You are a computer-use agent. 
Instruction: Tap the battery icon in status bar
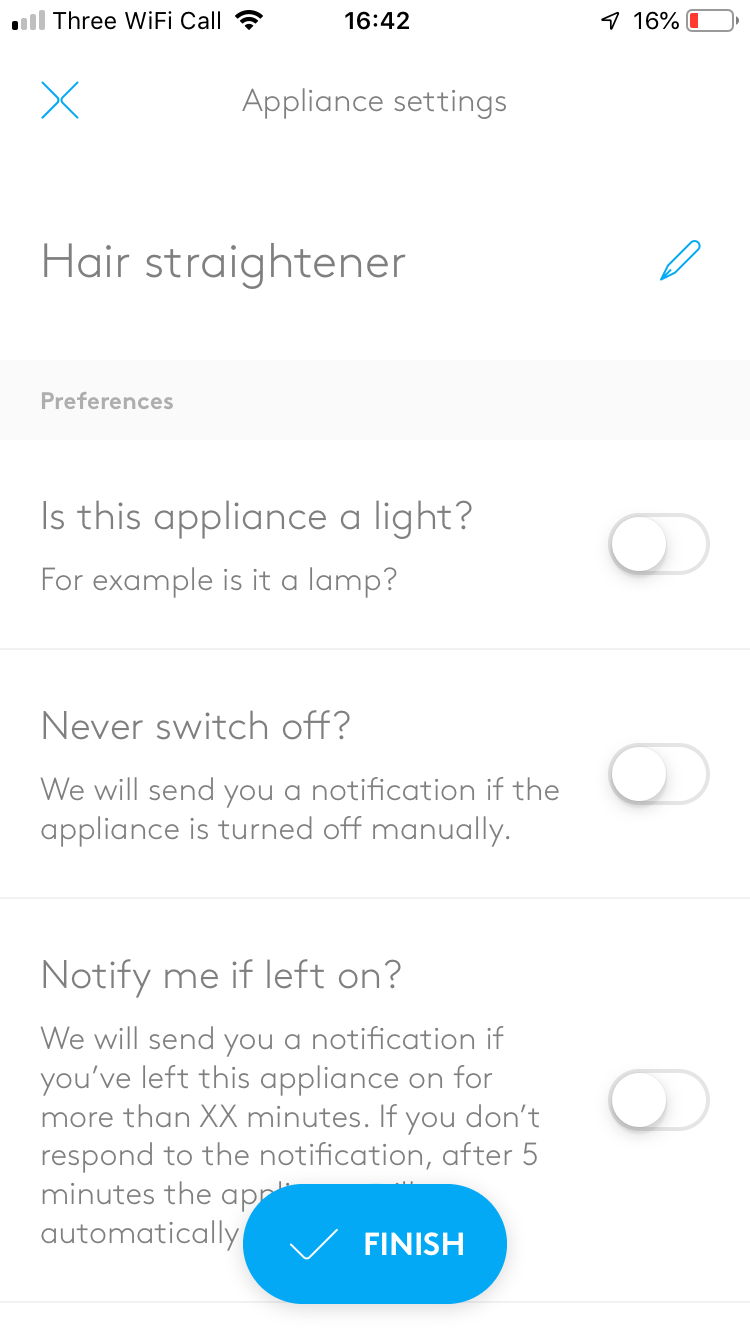point(711,20)
